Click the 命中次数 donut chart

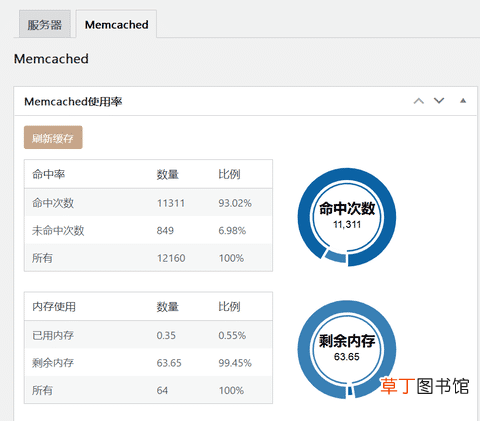point(347,217)
